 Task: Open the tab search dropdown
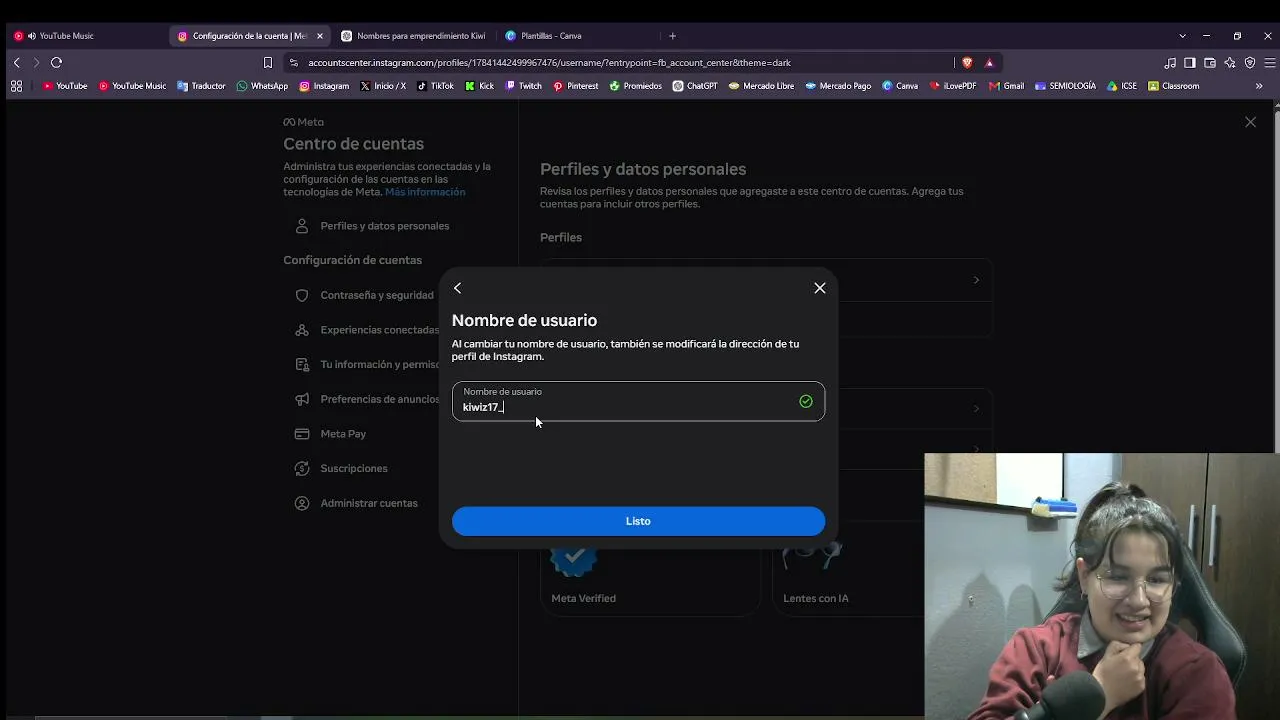pyautogui.click(x=1182, y=36)
